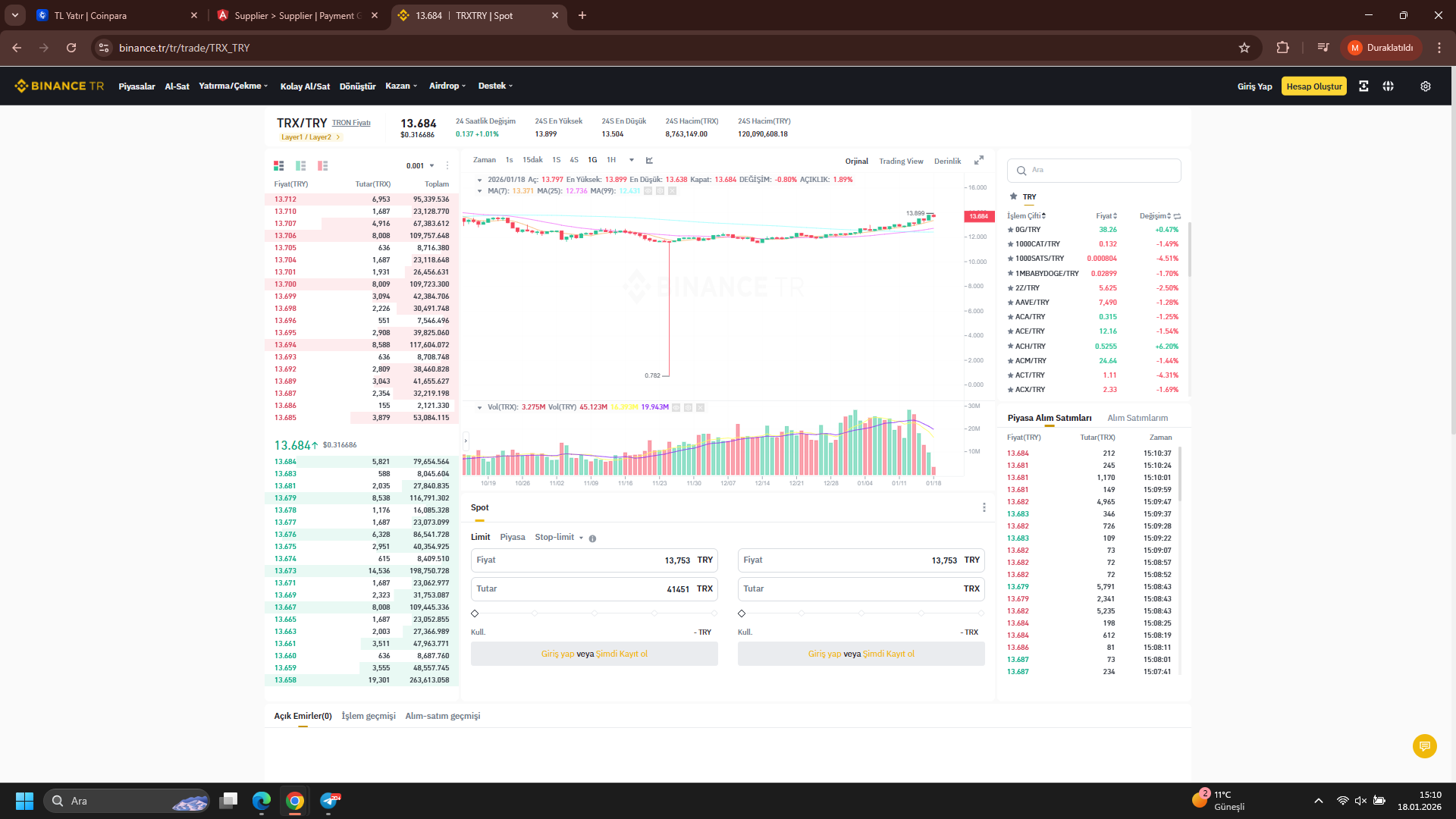The width and height of the screenshot is (1456, 819).
Task: Open İşlem geçmişi tab
Action: 369,716
